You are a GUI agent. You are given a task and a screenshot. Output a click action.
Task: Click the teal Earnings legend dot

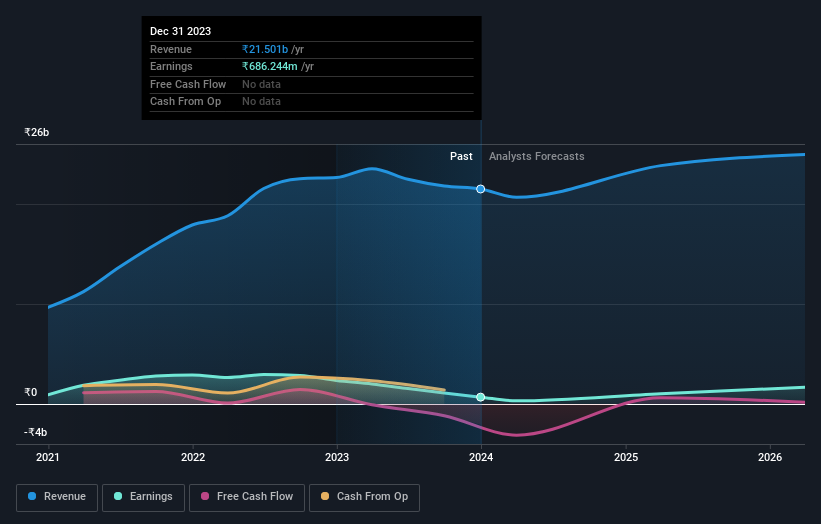(x=118, y=496)
